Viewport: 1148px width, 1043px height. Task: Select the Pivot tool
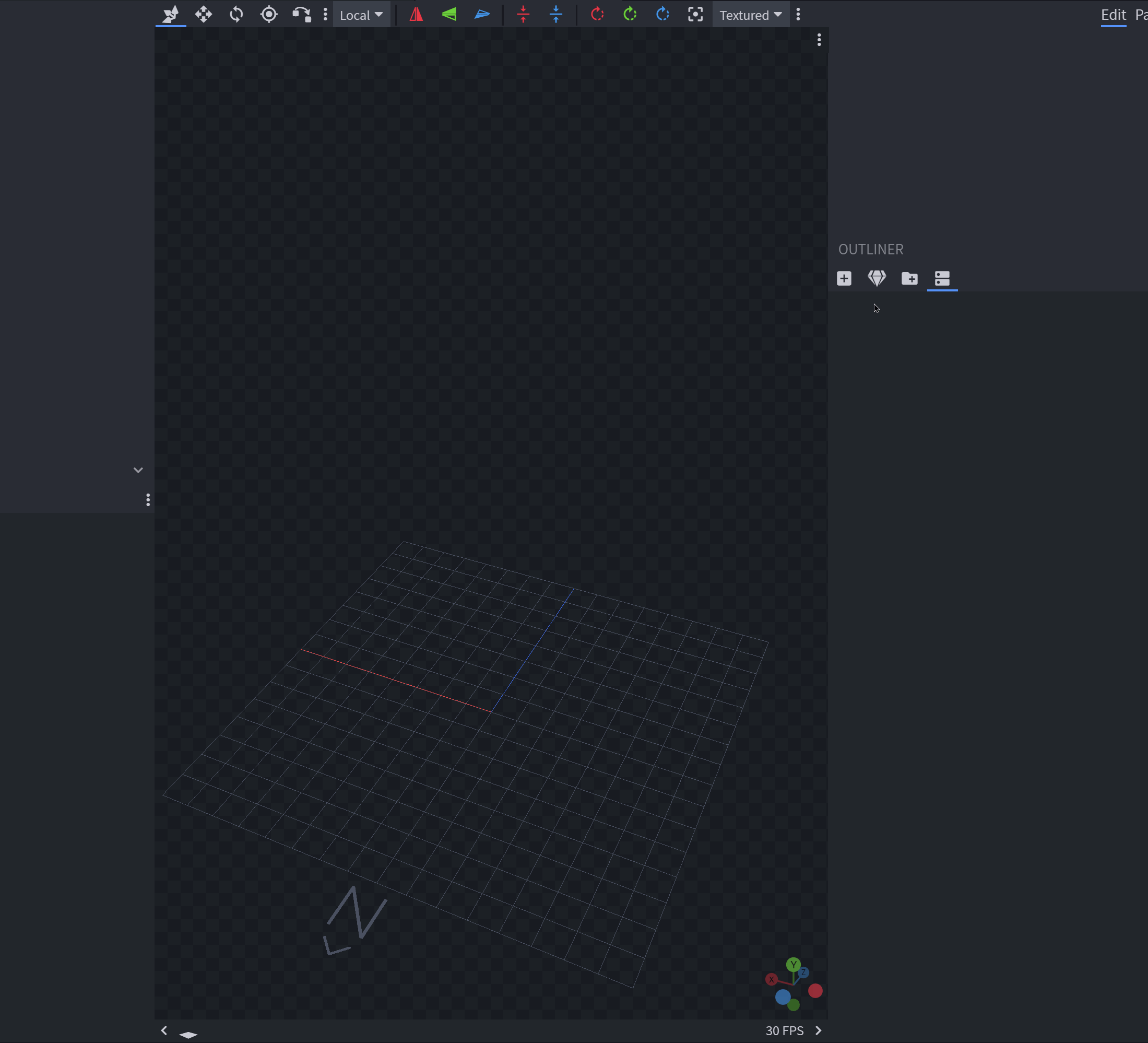269,14
